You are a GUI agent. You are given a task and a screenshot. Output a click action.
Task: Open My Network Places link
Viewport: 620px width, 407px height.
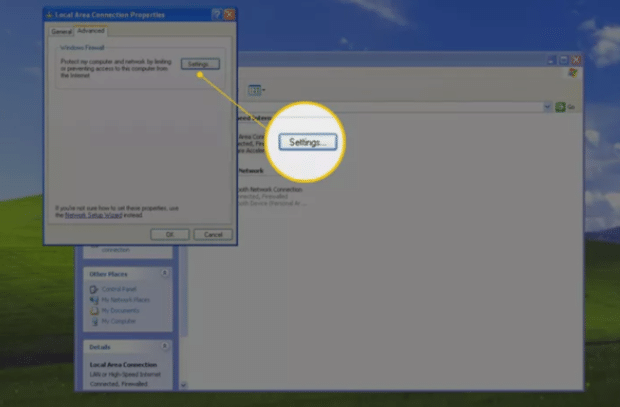click(x=125, y=300)
